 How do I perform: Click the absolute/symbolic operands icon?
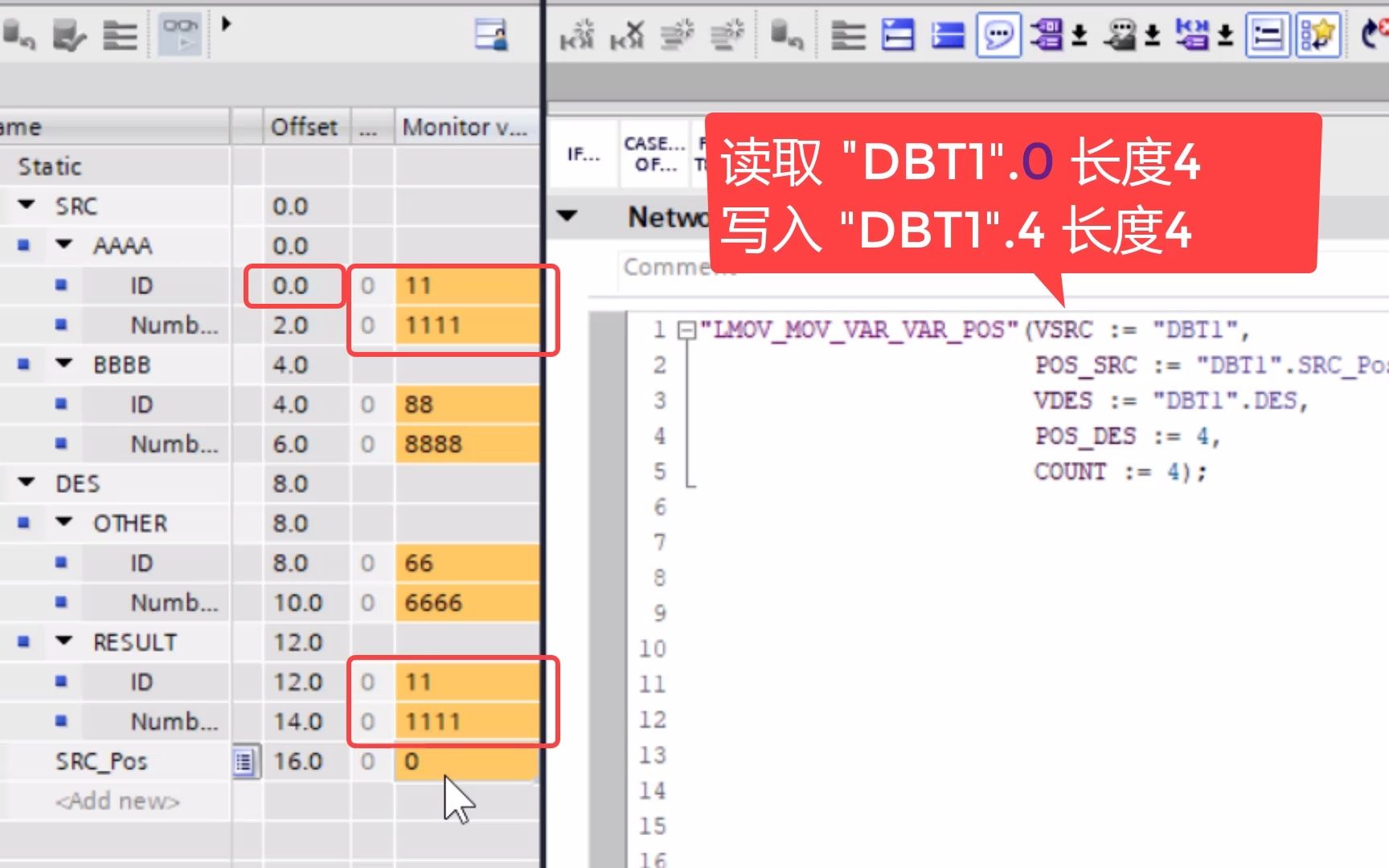[x=1047, y=35]
